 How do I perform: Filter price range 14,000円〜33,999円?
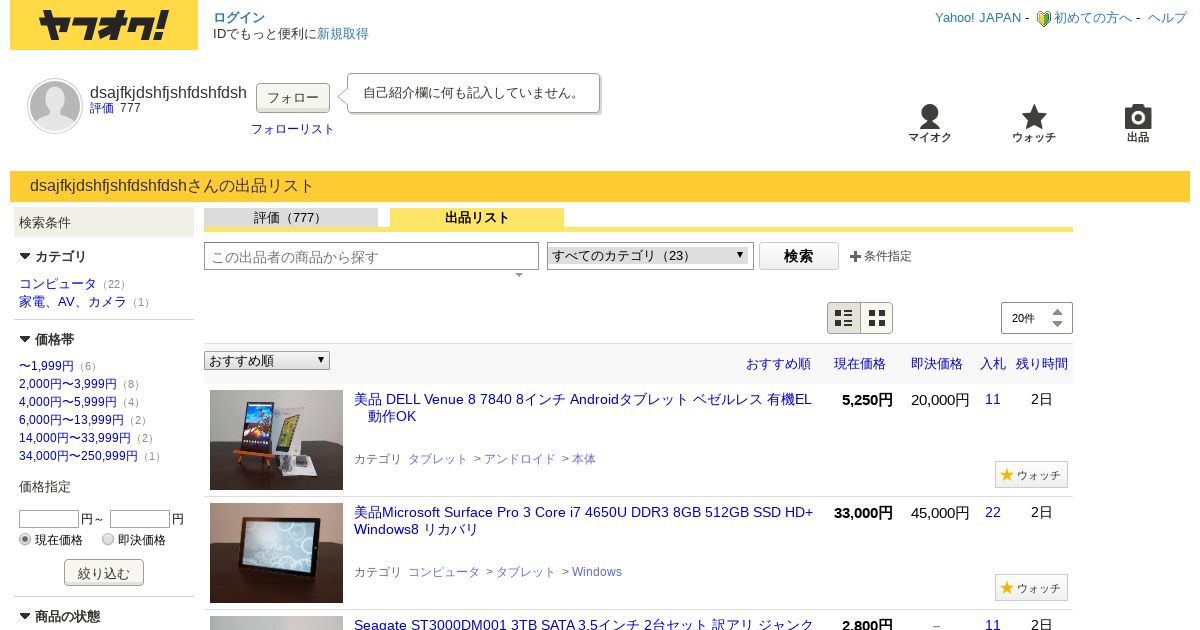(x=75, y=438)
